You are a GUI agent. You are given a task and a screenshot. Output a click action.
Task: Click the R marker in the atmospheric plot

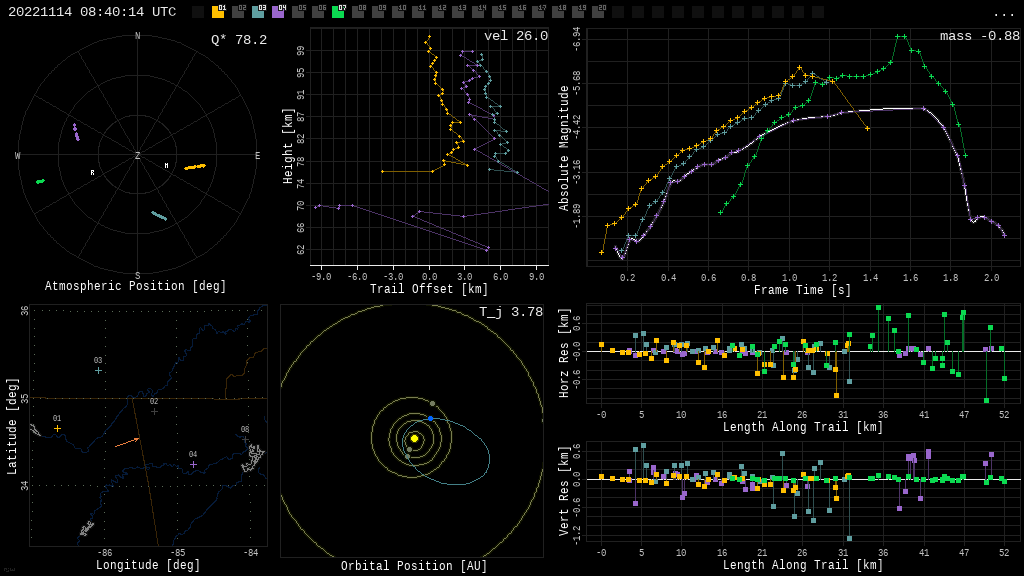pyautogui.click(x=92, y=173)
